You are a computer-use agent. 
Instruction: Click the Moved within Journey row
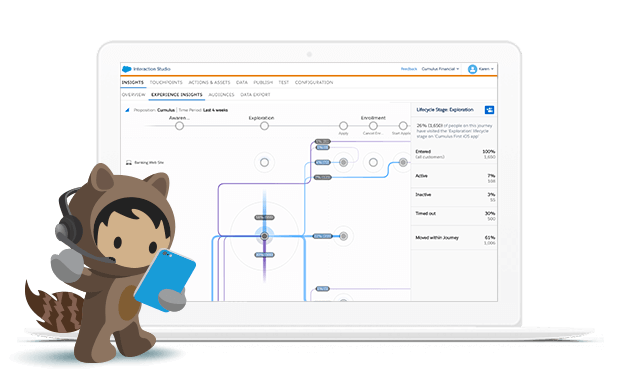pos(454,238)
